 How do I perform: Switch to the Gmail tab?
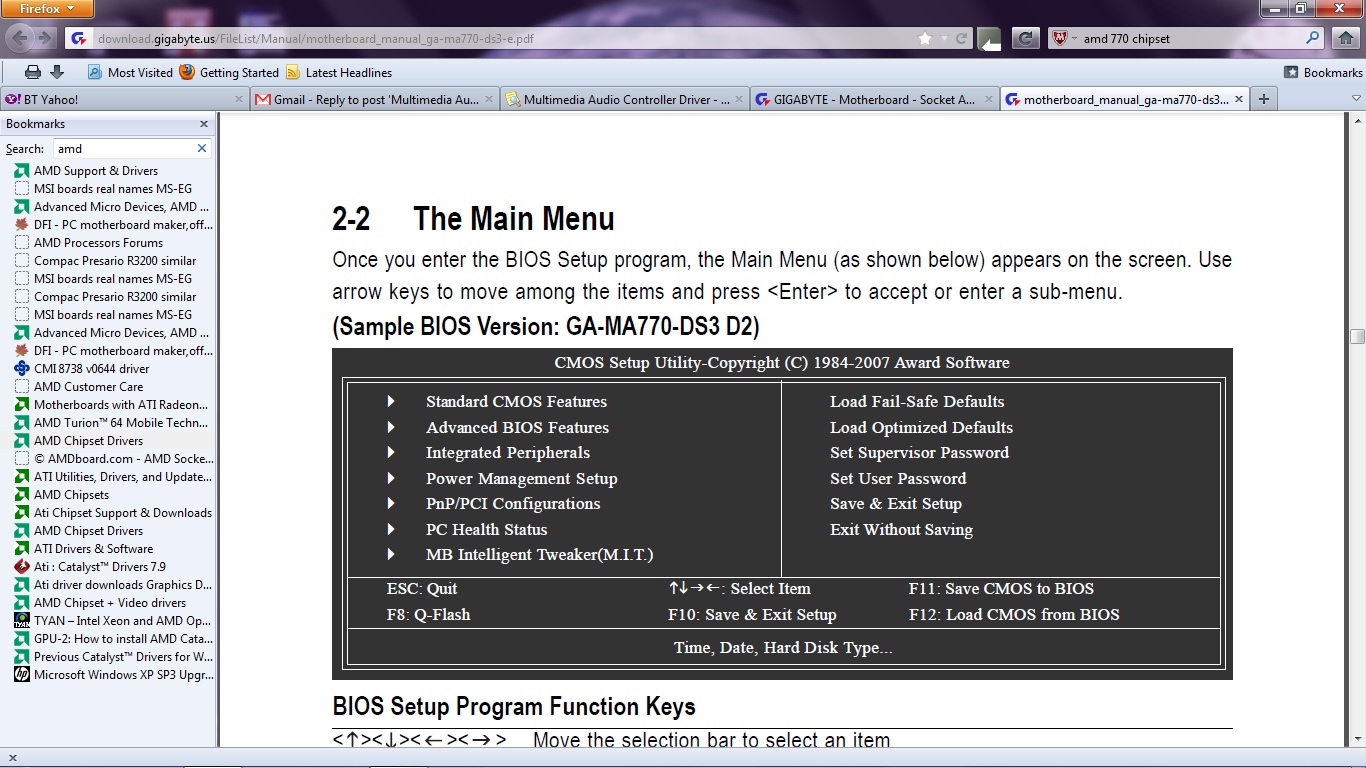click(375, 99)
